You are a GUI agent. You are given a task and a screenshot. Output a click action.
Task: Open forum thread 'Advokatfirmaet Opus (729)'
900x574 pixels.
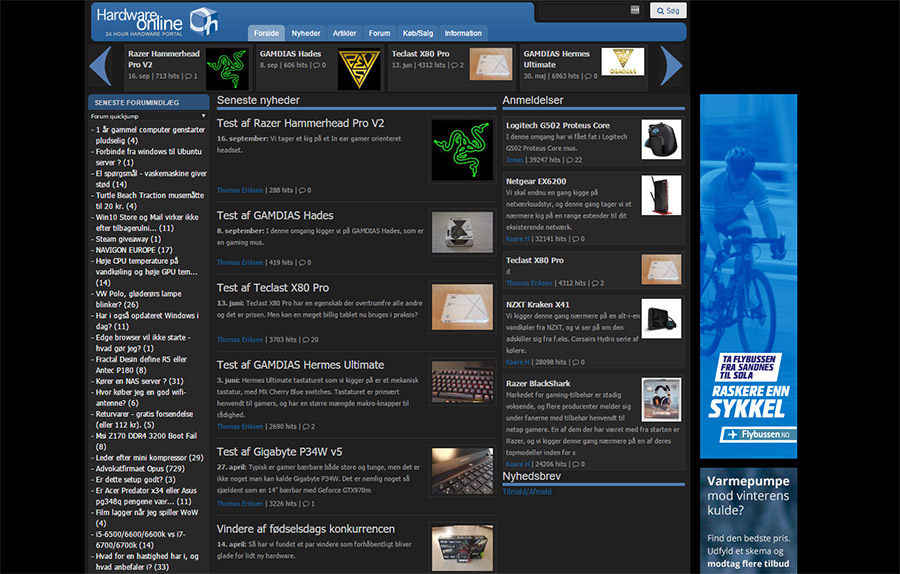pyautogui.click(x=140, y=468)
